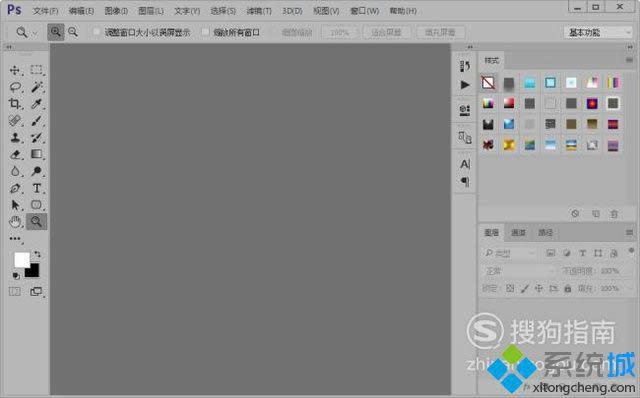Select the Type tool
The image size is (640, 398).
coord(37,188)
